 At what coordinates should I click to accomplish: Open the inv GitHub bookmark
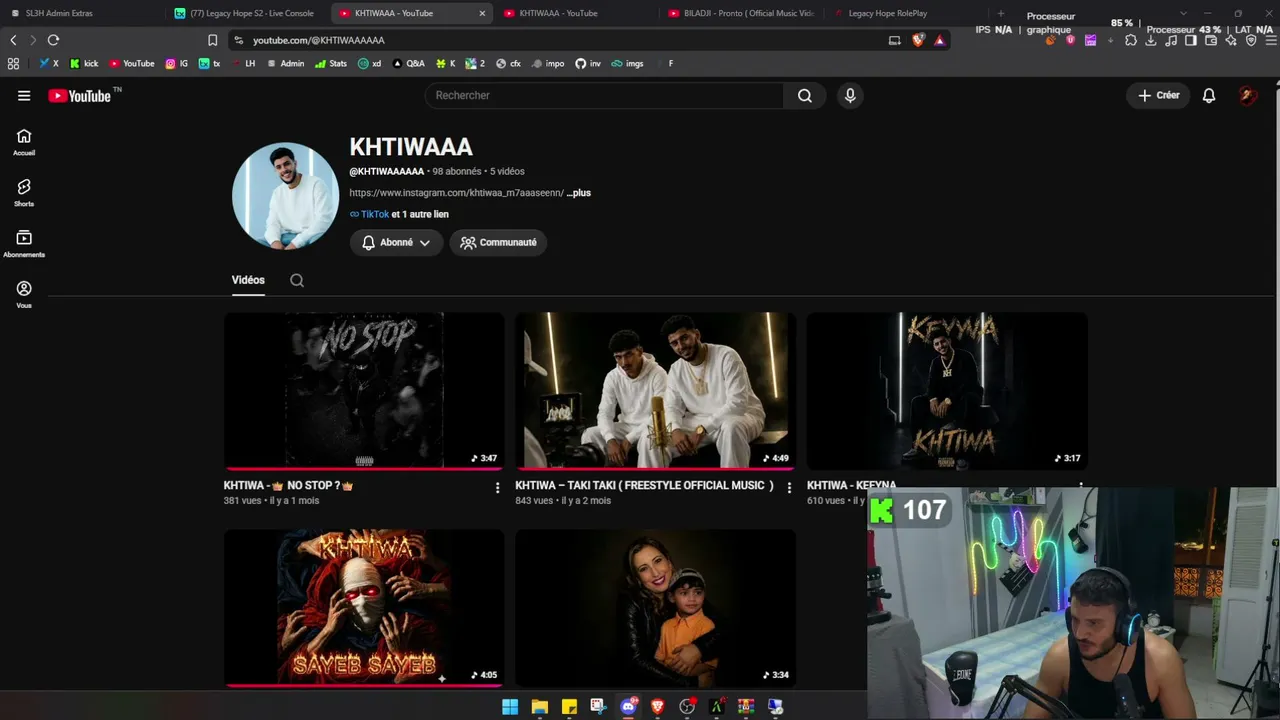588,63
